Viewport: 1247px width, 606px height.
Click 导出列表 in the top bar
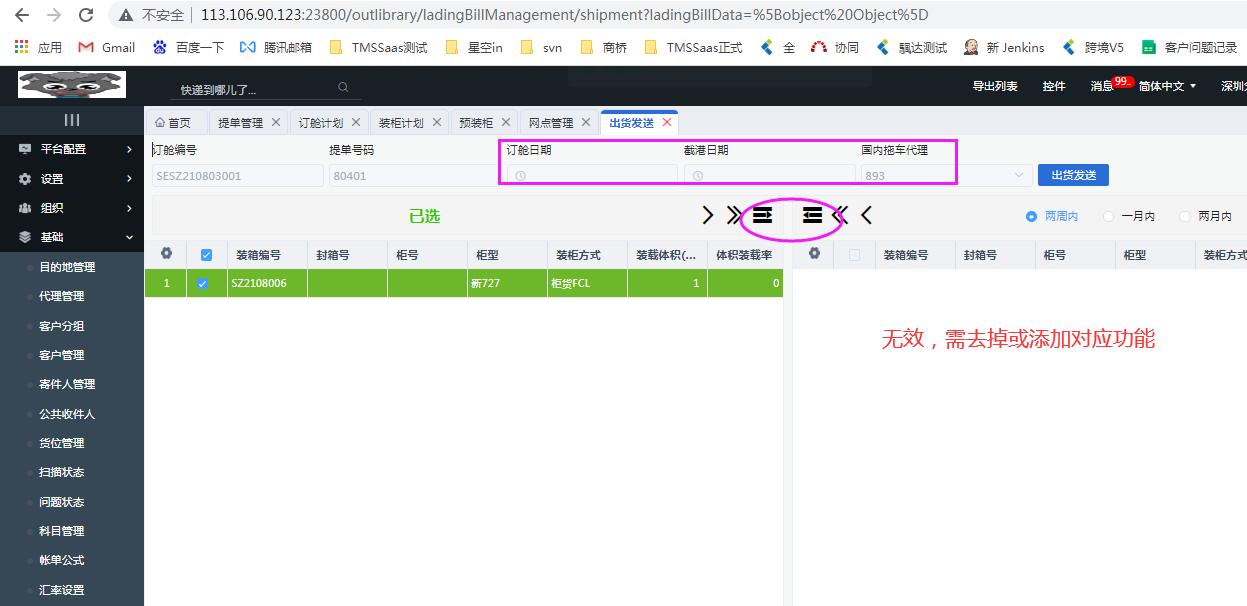coord(995,87)
